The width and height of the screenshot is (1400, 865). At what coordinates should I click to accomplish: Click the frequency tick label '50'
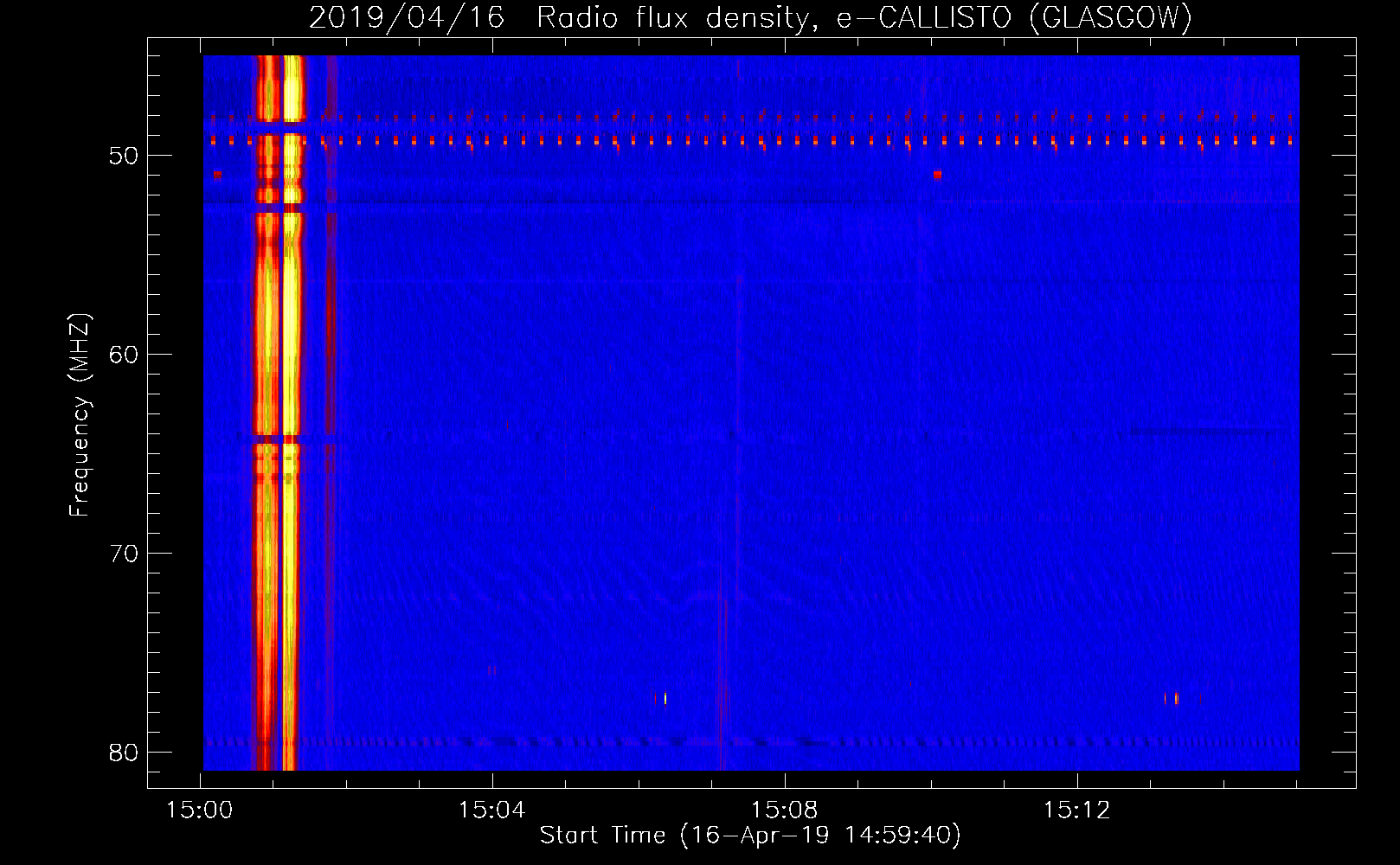124,156
